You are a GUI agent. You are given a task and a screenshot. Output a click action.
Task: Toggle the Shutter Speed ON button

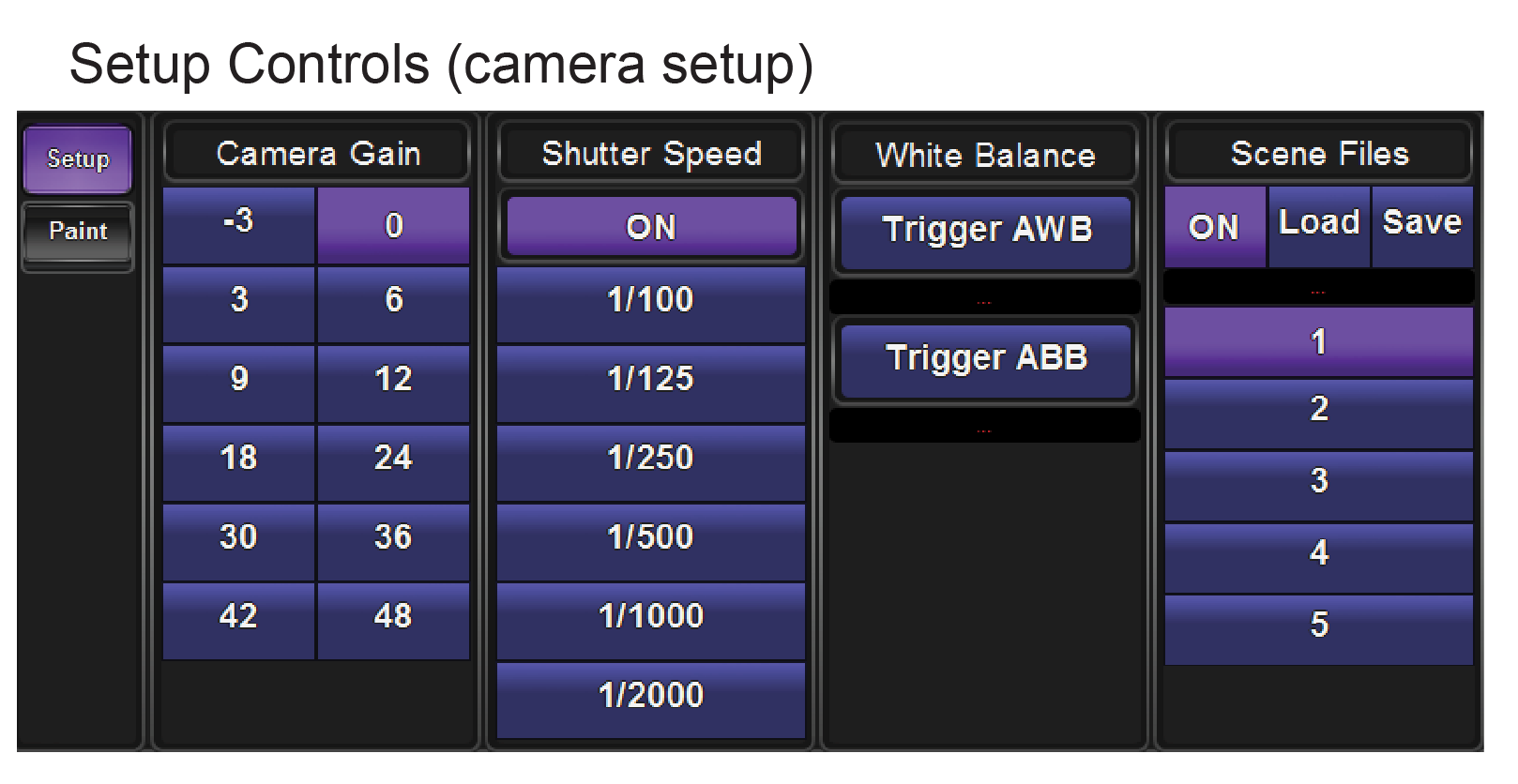[651, 227]
